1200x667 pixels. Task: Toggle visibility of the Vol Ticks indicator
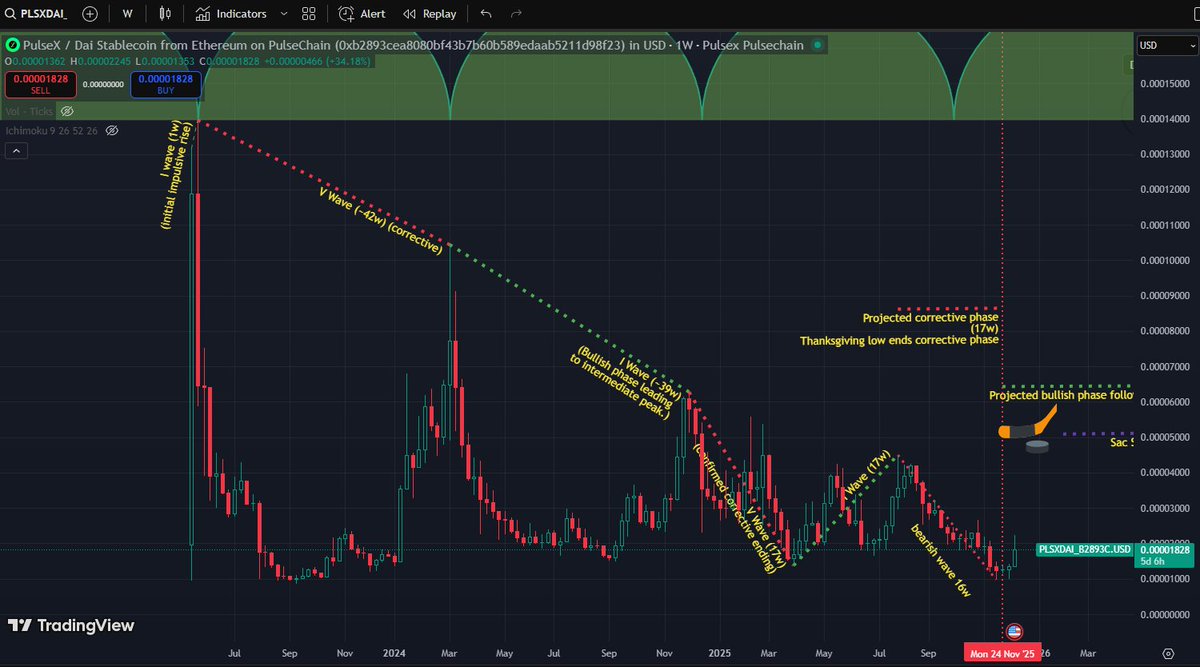(67, 111)
